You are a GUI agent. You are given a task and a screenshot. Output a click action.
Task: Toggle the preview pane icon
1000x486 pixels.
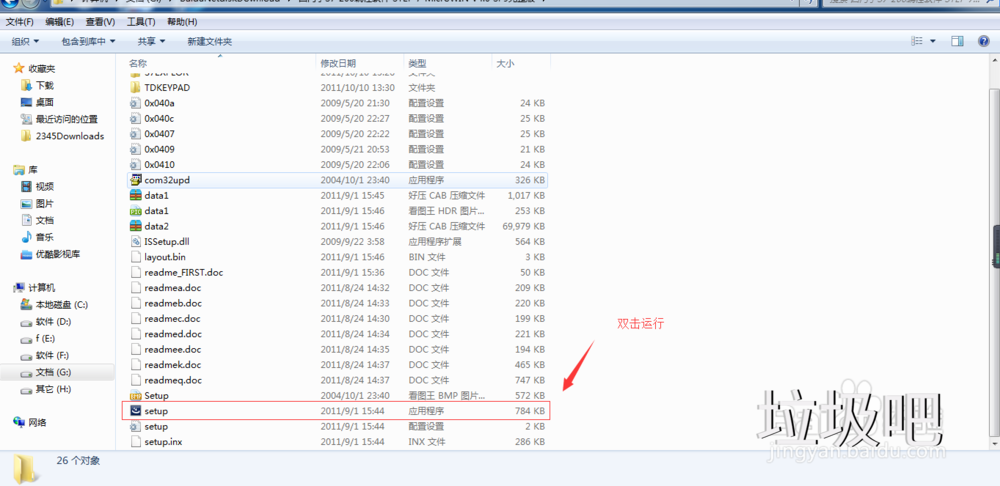click(957, 41)
